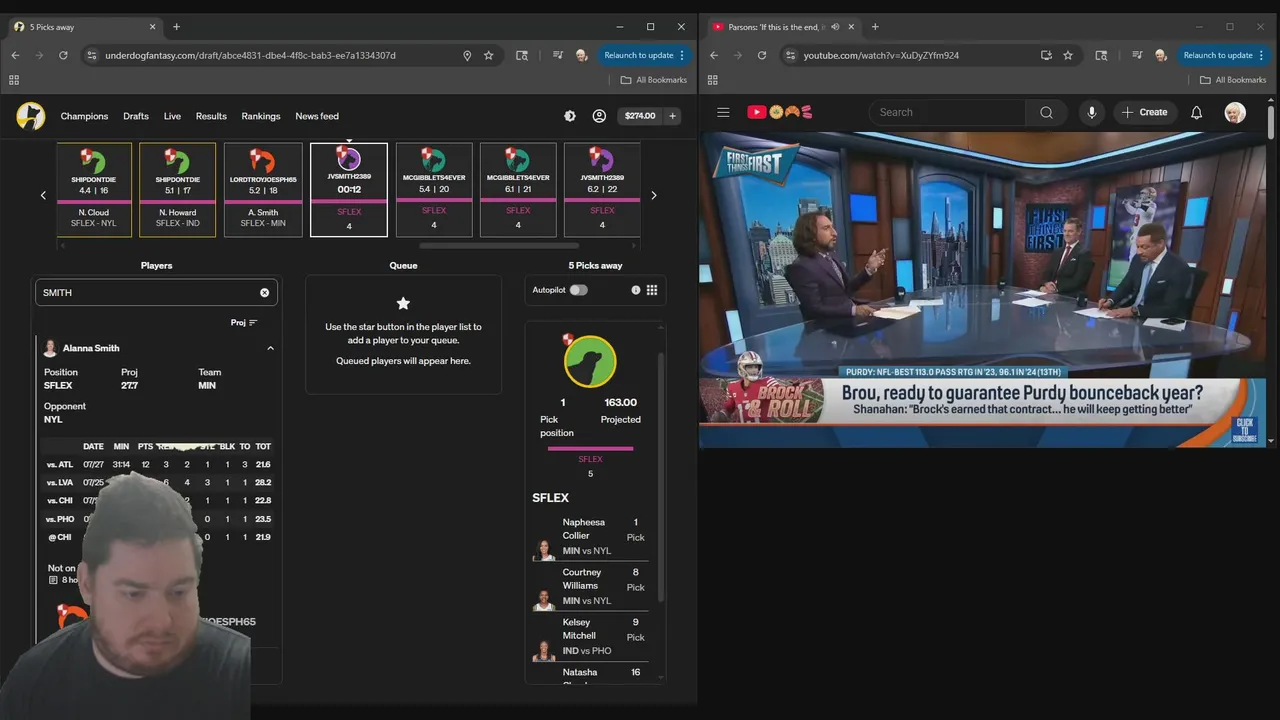
Task: Go back in the YouTube browser window
Action: 714,55
